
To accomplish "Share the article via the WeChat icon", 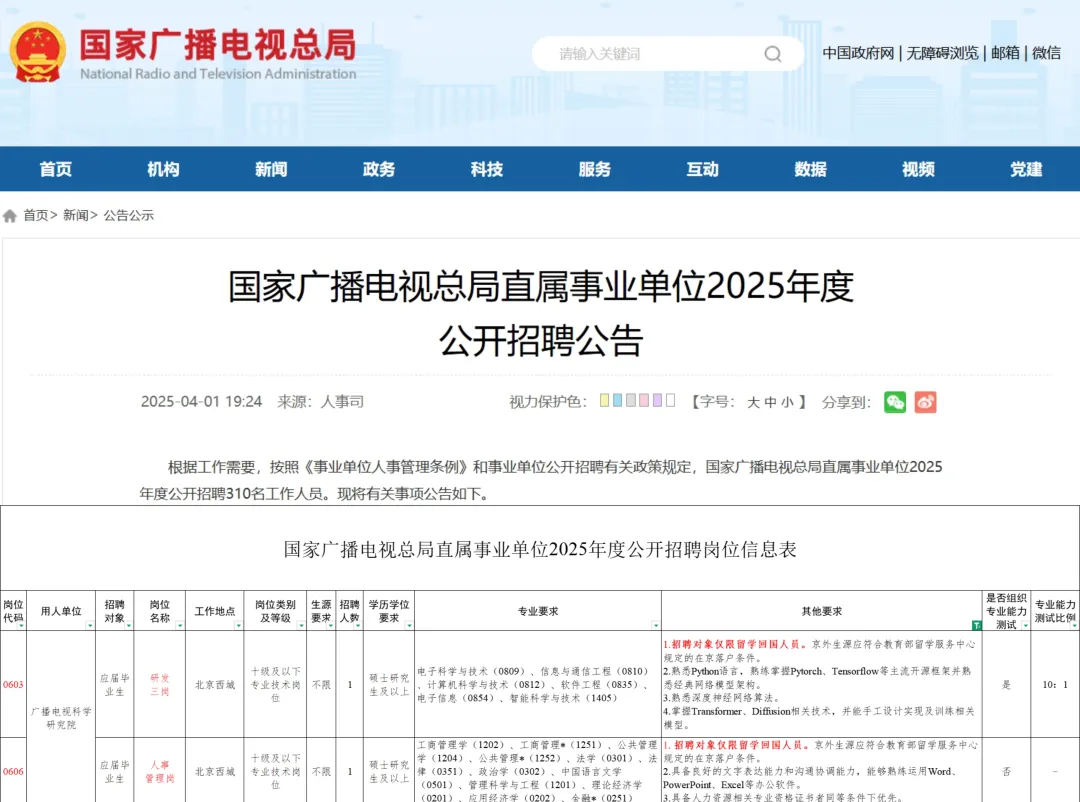I will (x=896, y=402).
